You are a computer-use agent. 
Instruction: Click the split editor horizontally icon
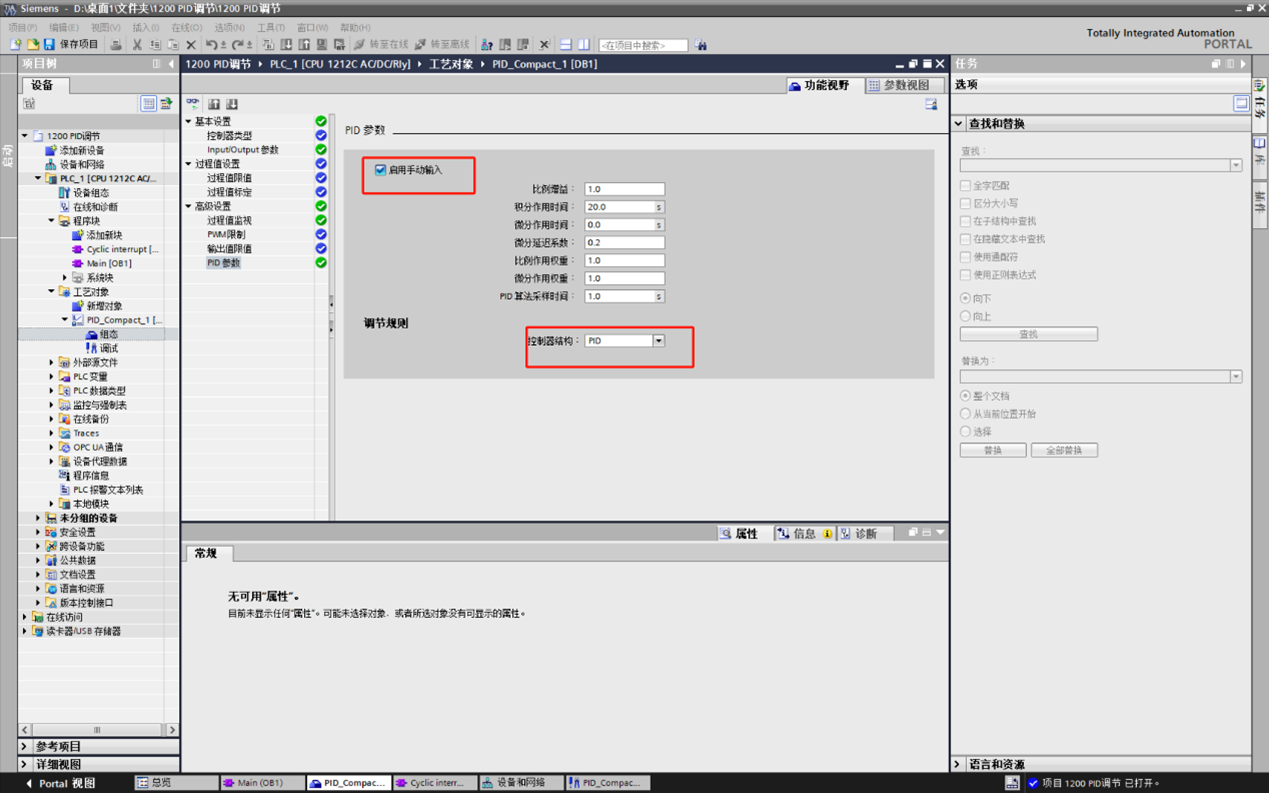tap(566, 45)
